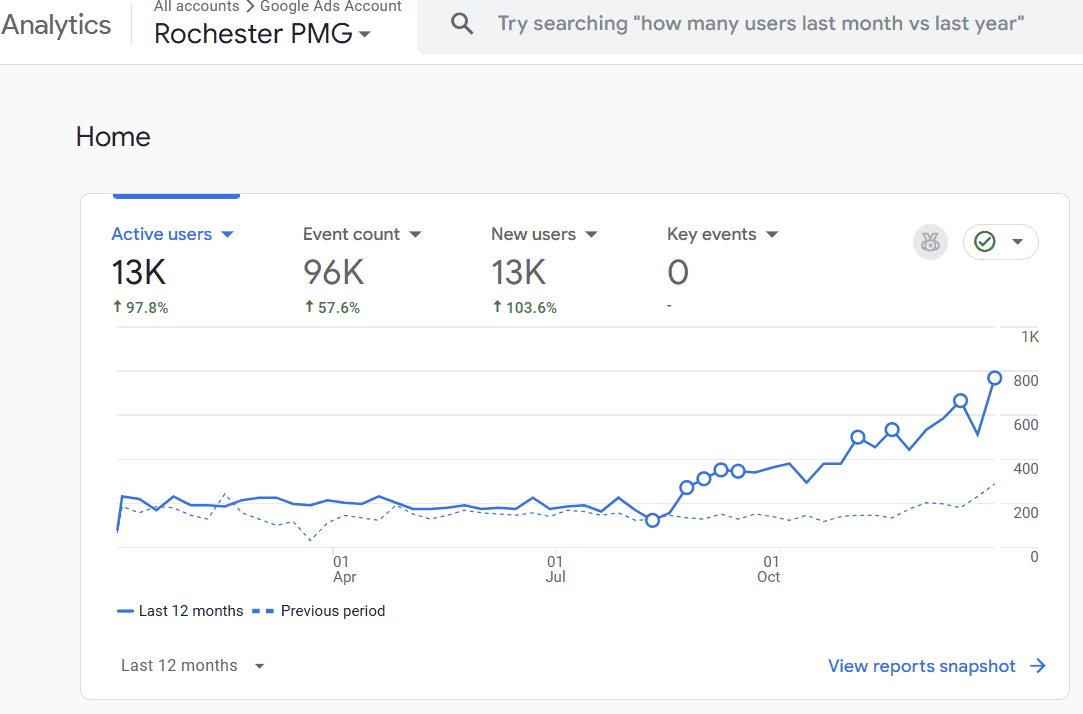Open the Active users metric dropdown

point(228,234)
